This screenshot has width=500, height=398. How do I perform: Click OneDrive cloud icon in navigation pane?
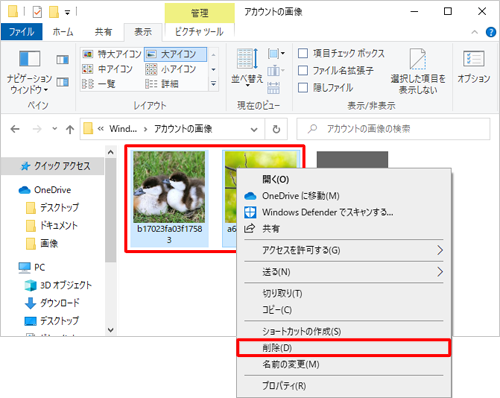click(24, 190)
